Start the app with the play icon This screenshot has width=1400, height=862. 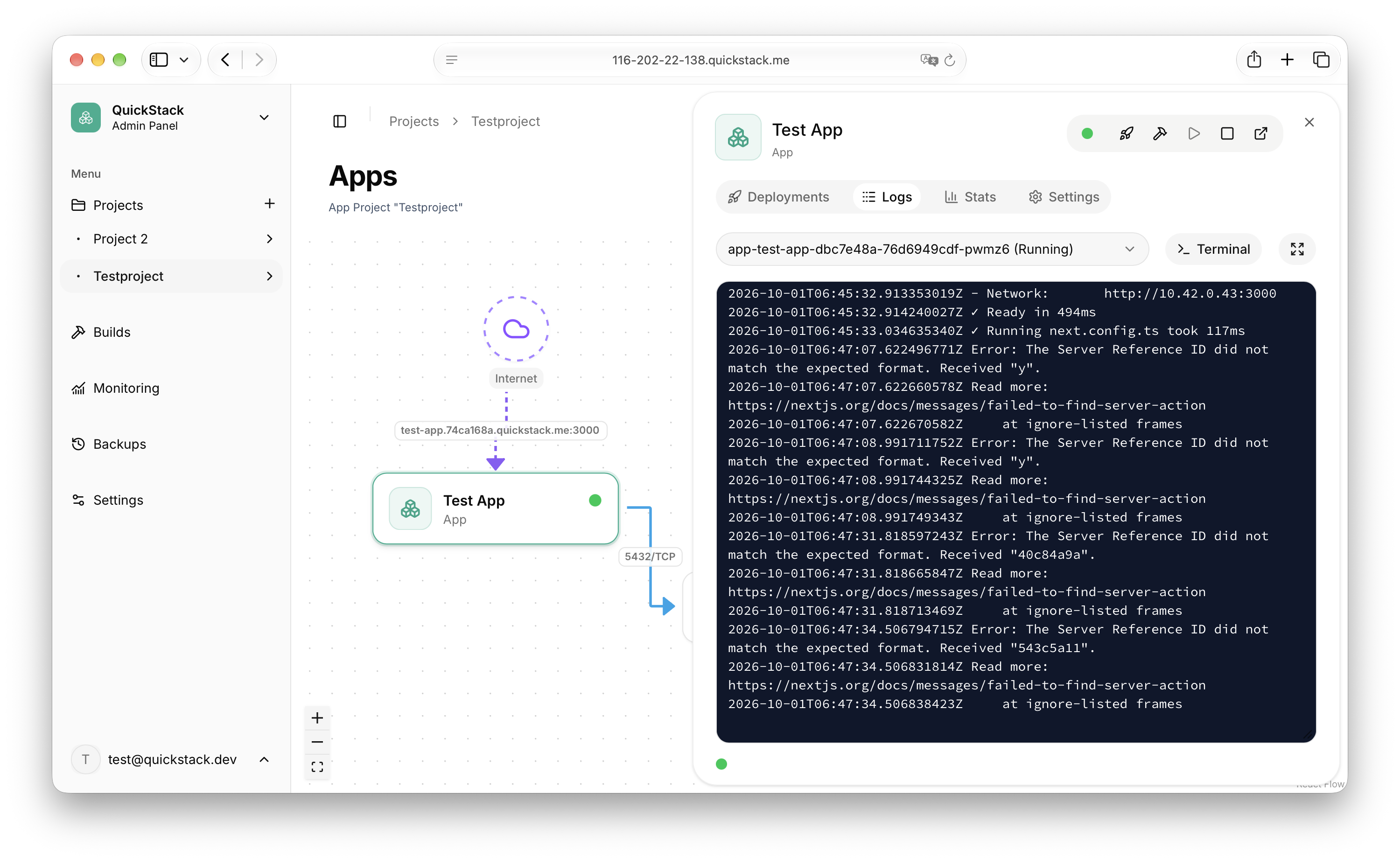(1194, 133)
